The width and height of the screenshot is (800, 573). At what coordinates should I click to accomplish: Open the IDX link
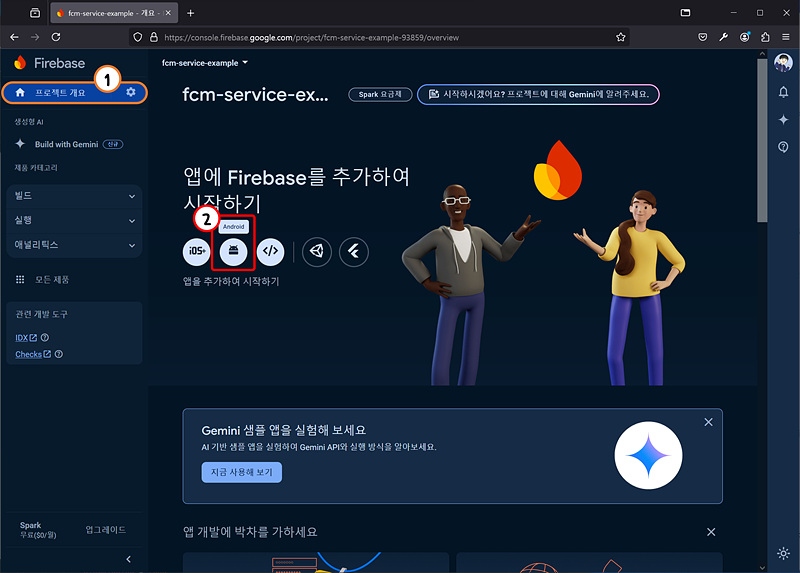[26, 337]
